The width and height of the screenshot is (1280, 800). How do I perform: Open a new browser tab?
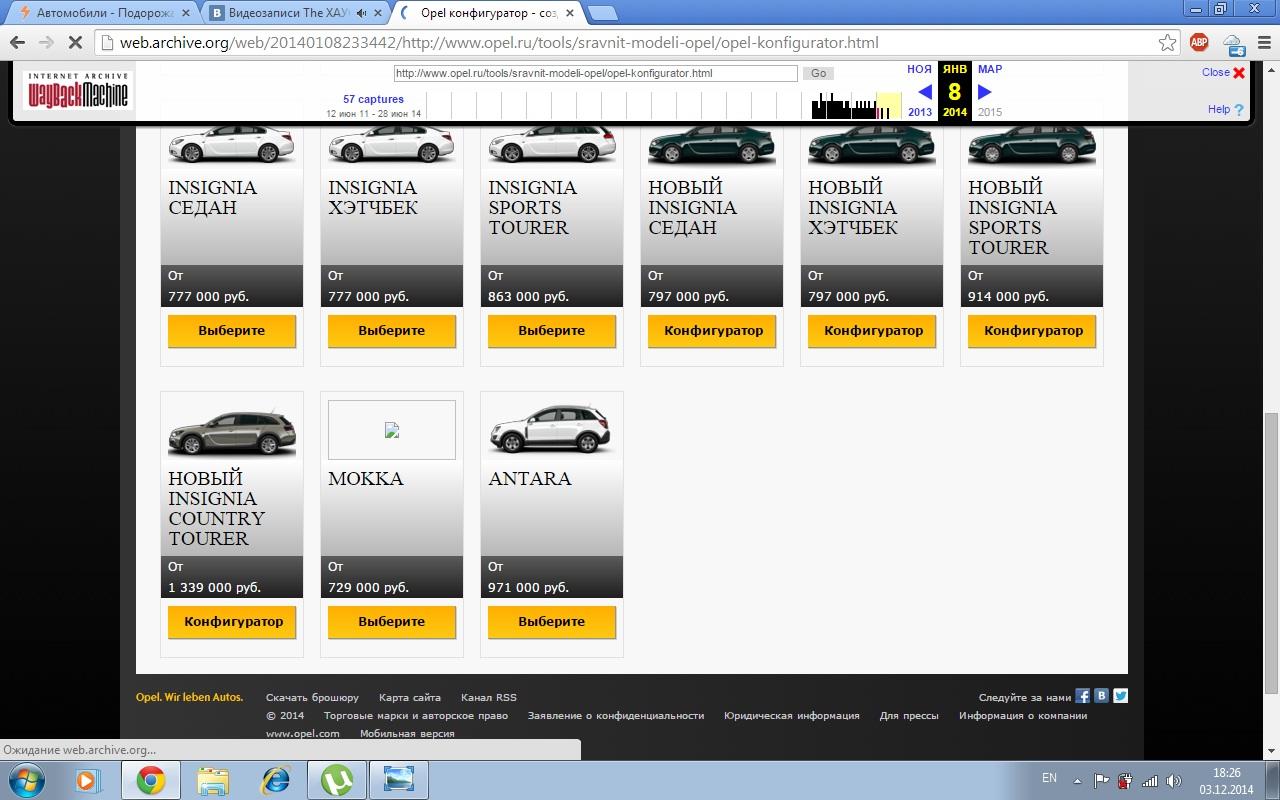coord(601,13)
